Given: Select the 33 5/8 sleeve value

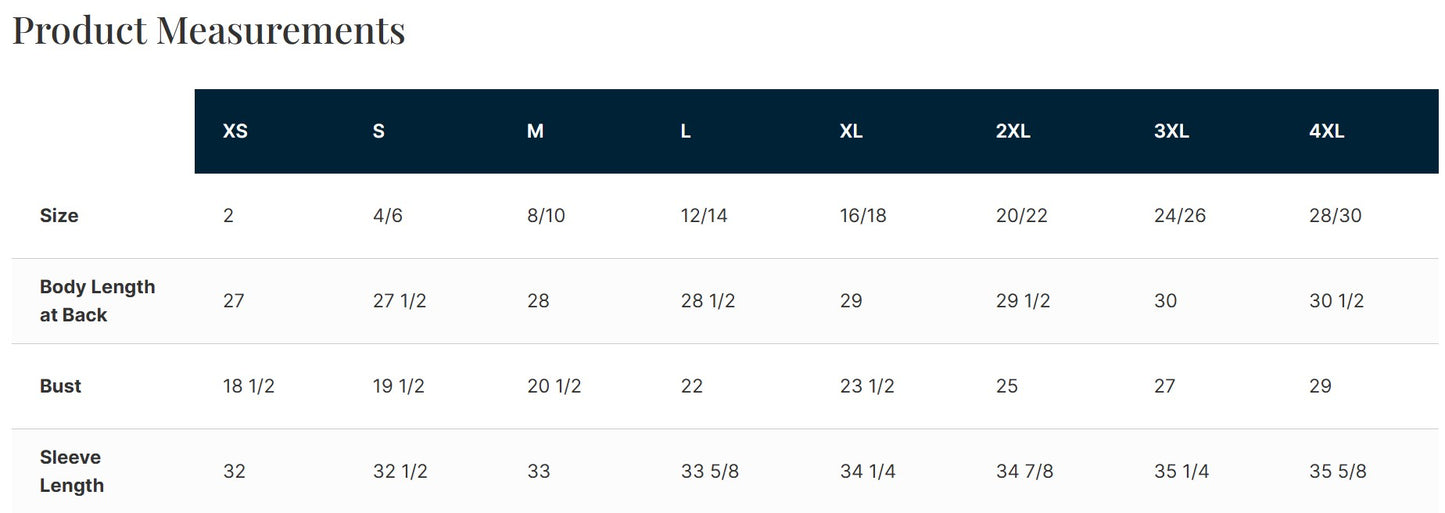Looking at the screenshot, I should (710, 471).
